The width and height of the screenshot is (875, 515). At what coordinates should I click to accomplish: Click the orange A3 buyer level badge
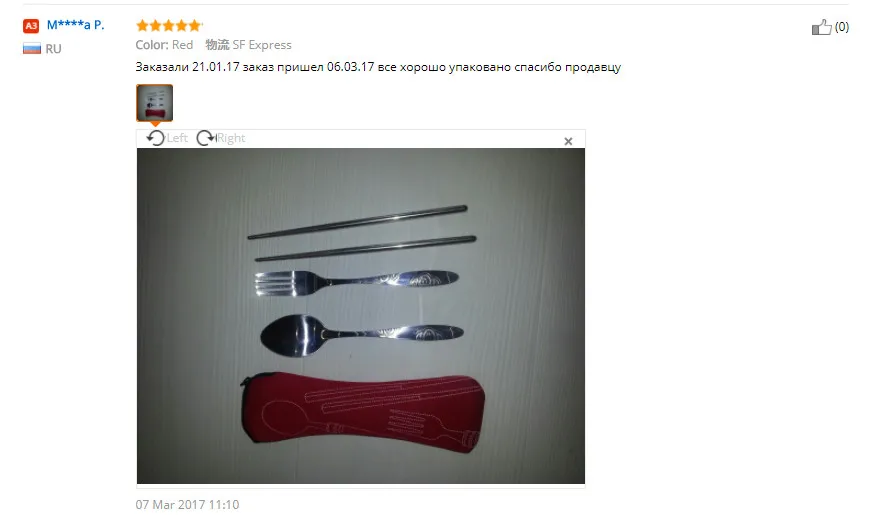click(x=31, y=26)
